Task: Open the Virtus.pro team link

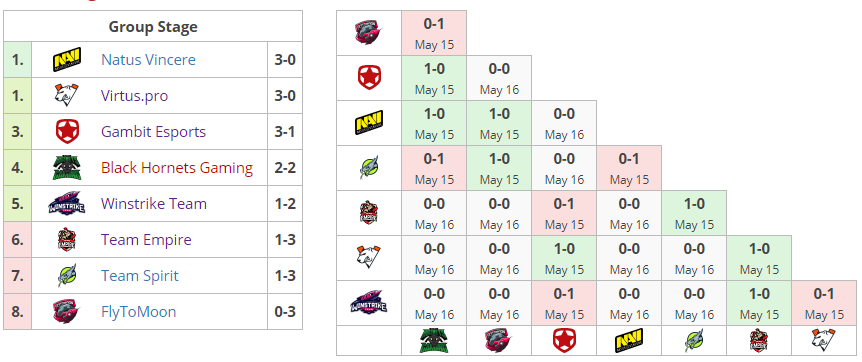Action: point(135,96)
